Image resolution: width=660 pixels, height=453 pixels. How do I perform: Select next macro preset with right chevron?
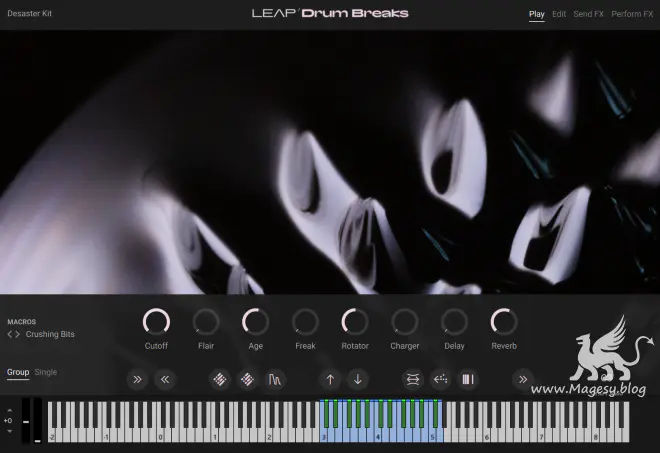[17, 334]
